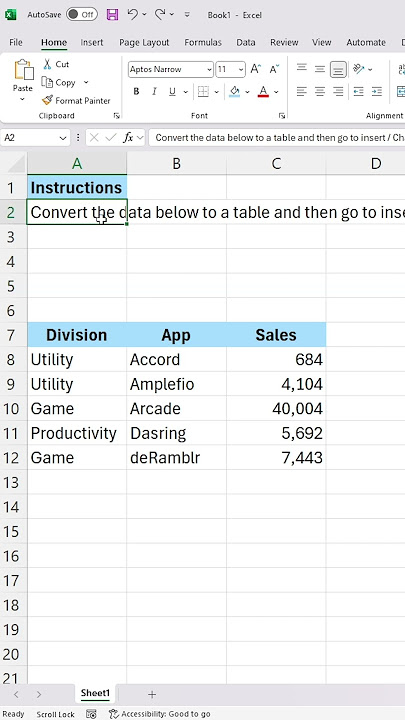405x720 pixels.
Task: Toggle Italic formatting
Action: (x=154, y=91)
